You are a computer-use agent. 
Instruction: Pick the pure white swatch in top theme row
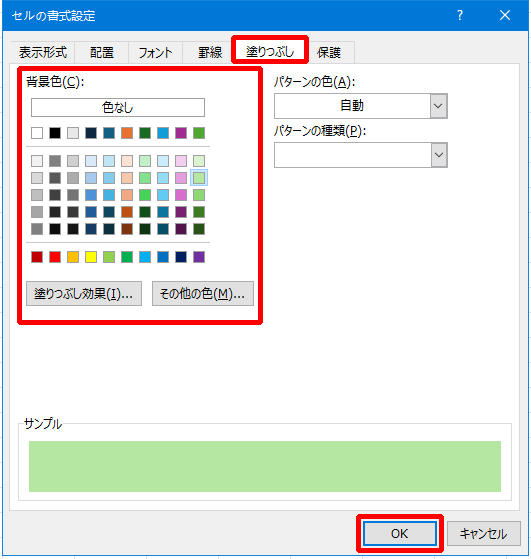(x=37, y=133)
